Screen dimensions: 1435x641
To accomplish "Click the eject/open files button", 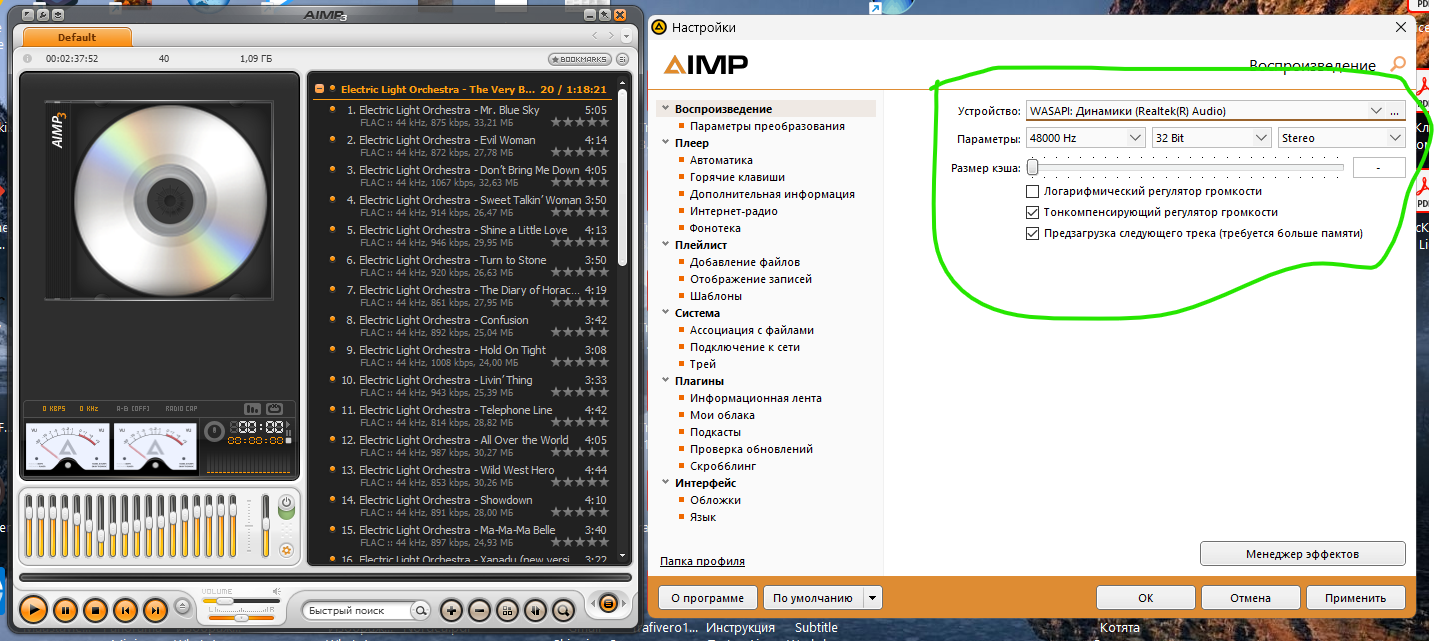I will pos(182,606).
